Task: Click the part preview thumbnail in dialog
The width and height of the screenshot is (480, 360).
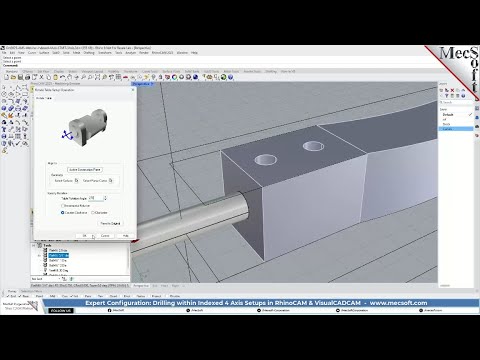Action: (x=85, y=128)
